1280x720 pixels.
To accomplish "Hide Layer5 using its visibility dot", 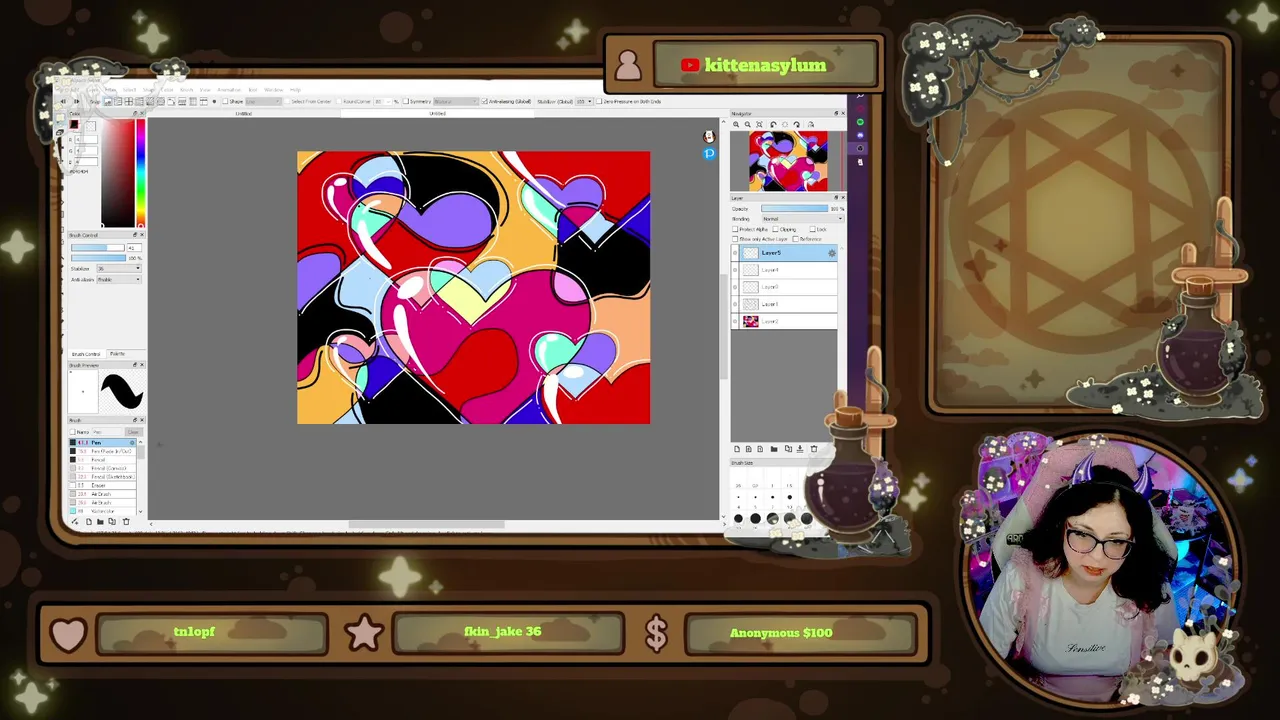I will point(735,253).
